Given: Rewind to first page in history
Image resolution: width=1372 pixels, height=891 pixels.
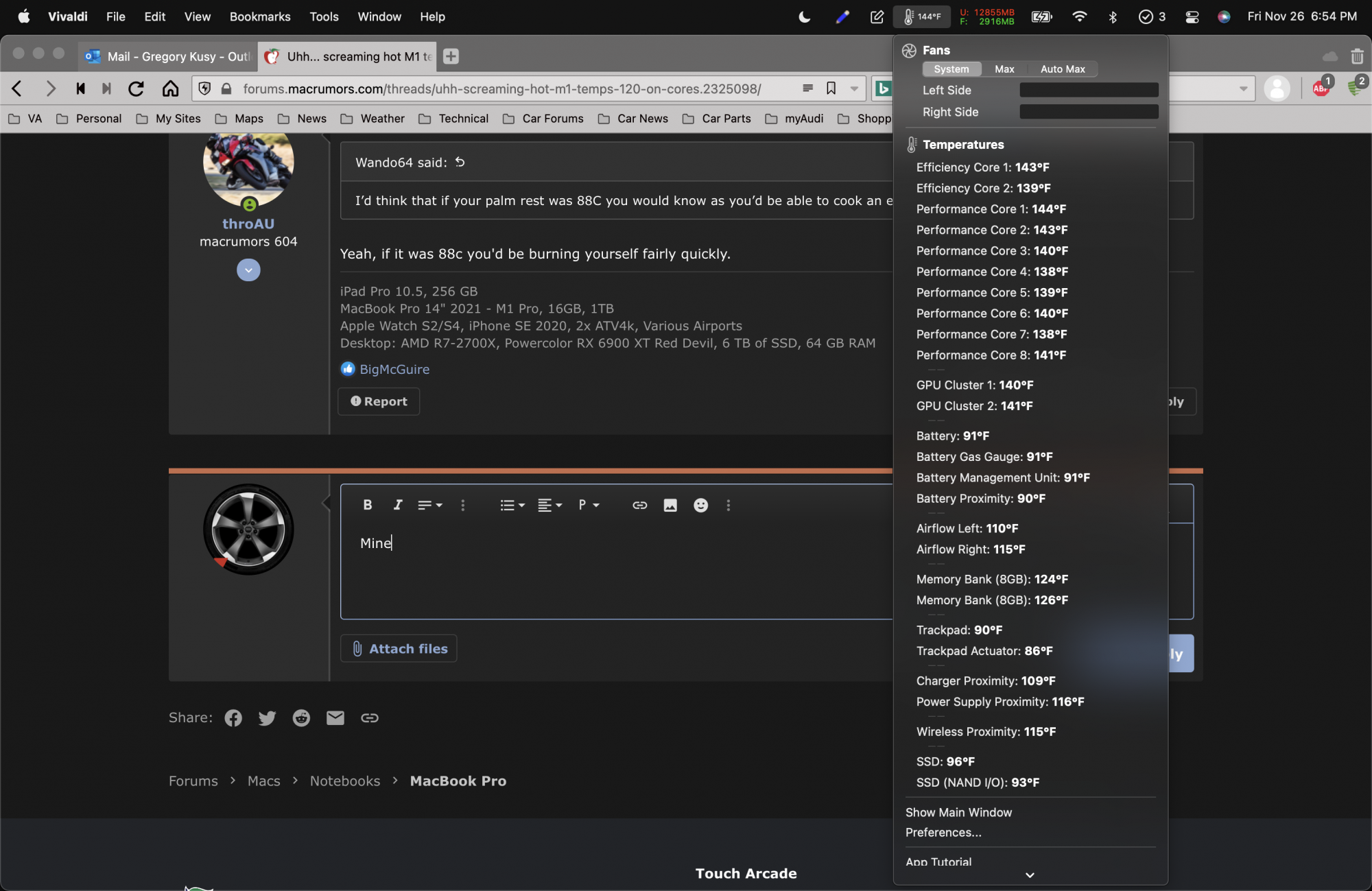Looking at the screenshot, I should (80, 88).
